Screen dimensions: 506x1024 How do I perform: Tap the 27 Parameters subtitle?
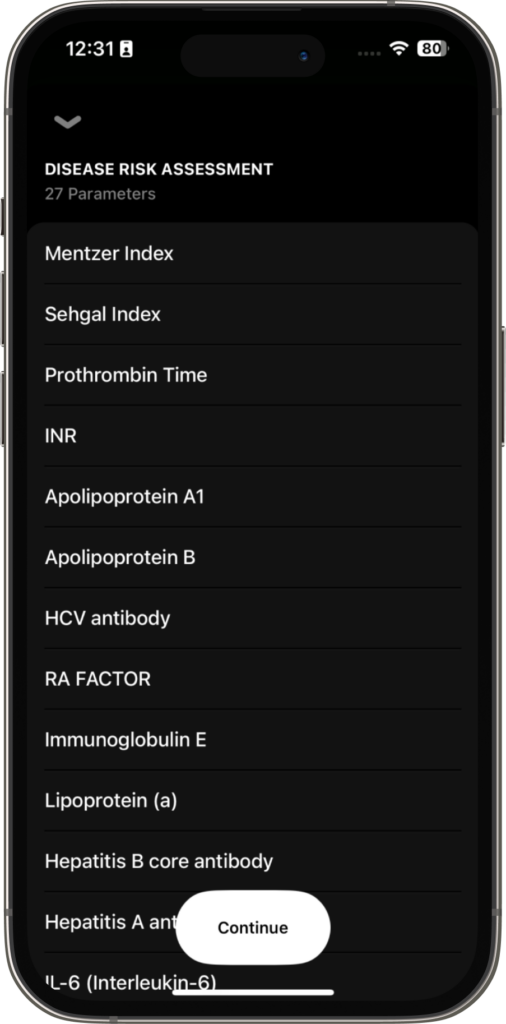(100, 194)
